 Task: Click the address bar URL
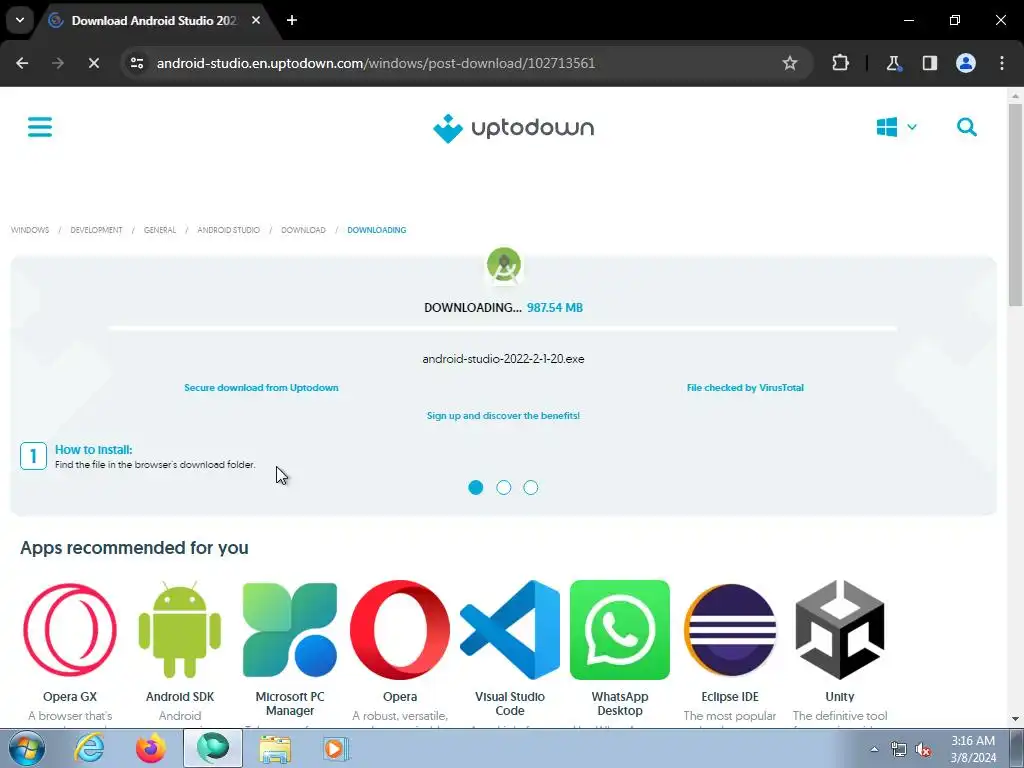point(376,63)
